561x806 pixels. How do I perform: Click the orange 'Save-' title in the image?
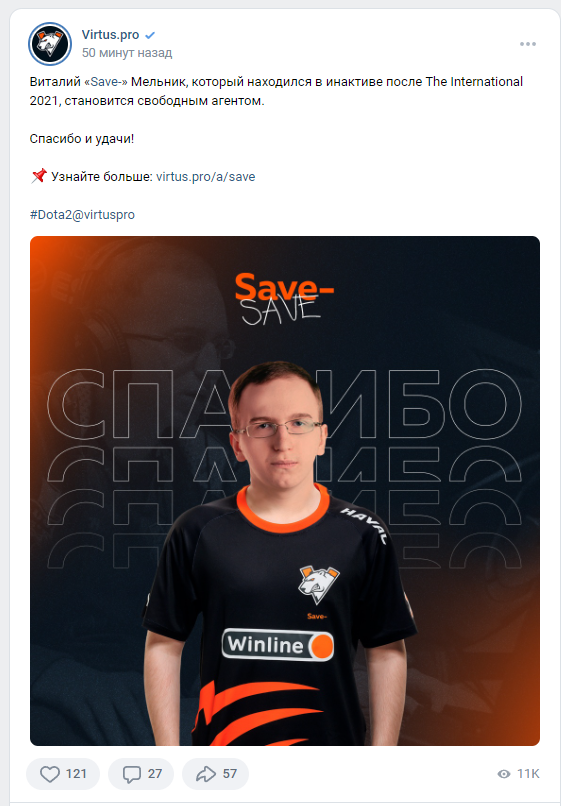click(284, 286)
